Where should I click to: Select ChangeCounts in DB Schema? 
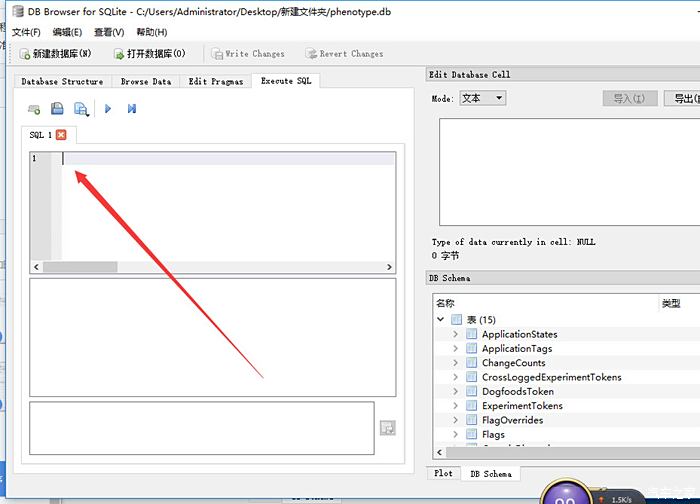[x=513, y=362]
